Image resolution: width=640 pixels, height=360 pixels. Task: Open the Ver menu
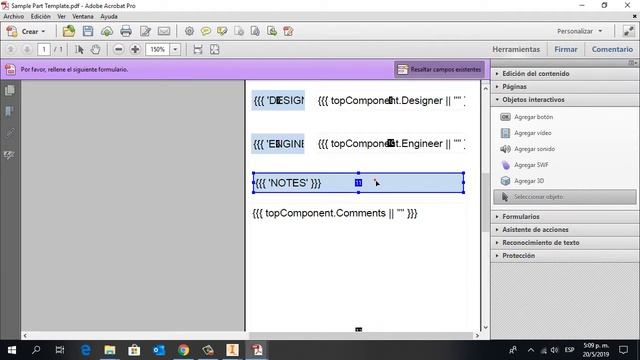click(x=61, y=16)
